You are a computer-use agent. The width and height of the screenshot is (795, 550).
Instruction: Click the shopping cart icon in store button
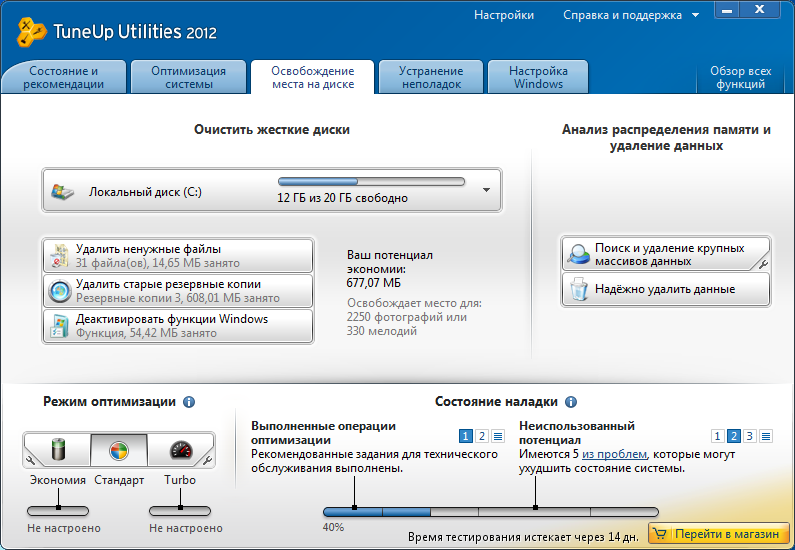(x=659, y=534)
